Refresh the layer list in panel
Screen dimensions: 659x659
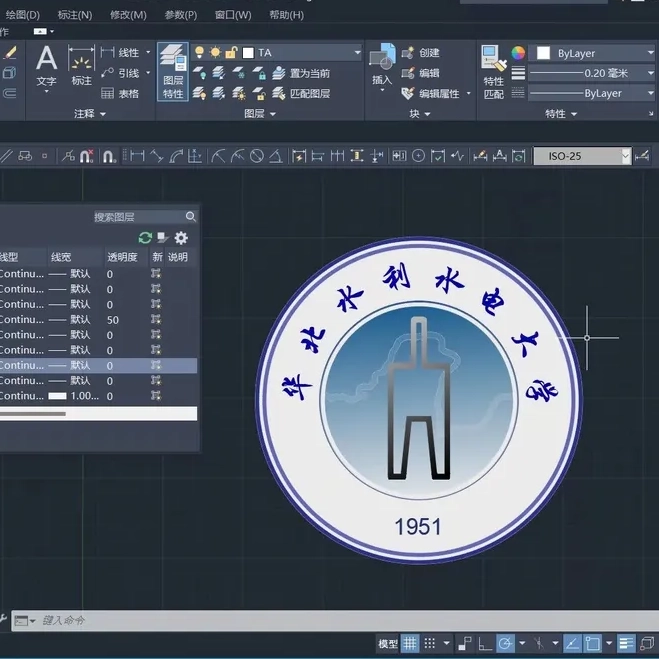point(145,238)
